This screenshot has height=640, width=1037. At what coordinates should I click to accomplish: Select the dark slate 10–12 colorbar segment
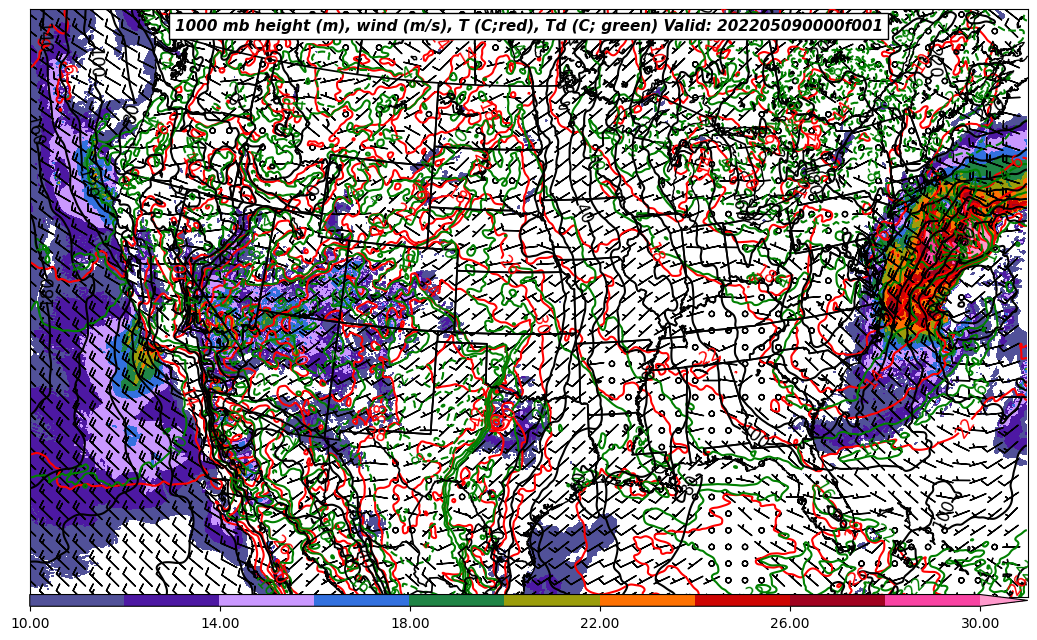point(77,601)
